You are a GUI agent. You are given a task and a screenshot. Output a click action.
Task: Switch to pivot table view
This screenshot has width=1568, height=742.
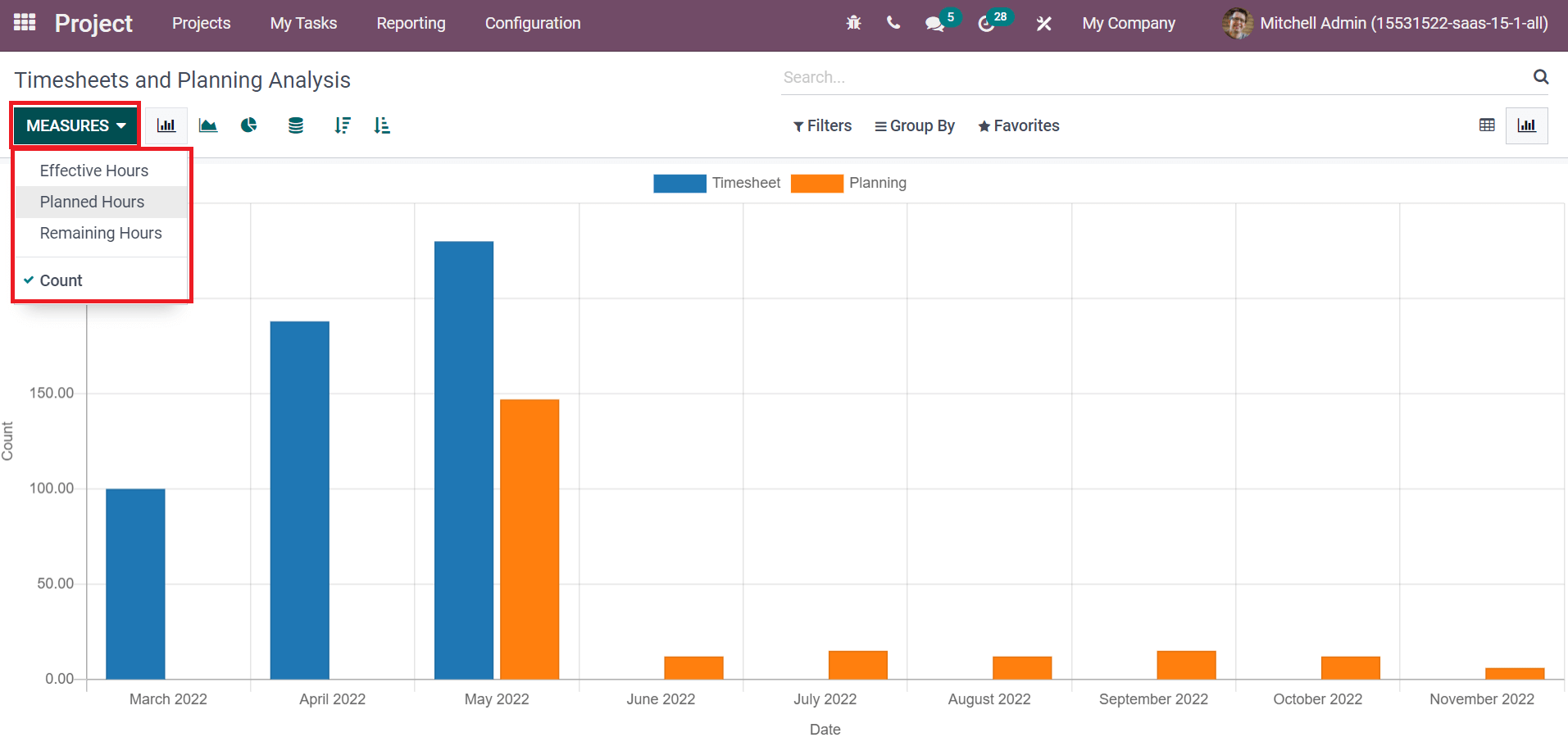click(1487, 125)
